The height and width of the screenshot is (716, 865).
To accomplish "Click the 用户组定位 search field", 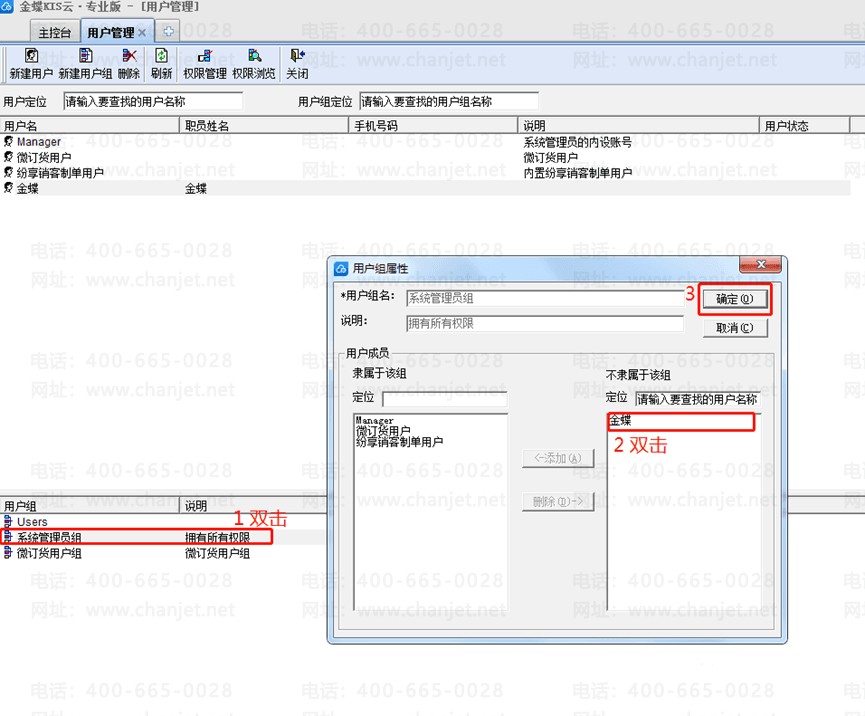I will pyautogui.click(x=447, y=102).
